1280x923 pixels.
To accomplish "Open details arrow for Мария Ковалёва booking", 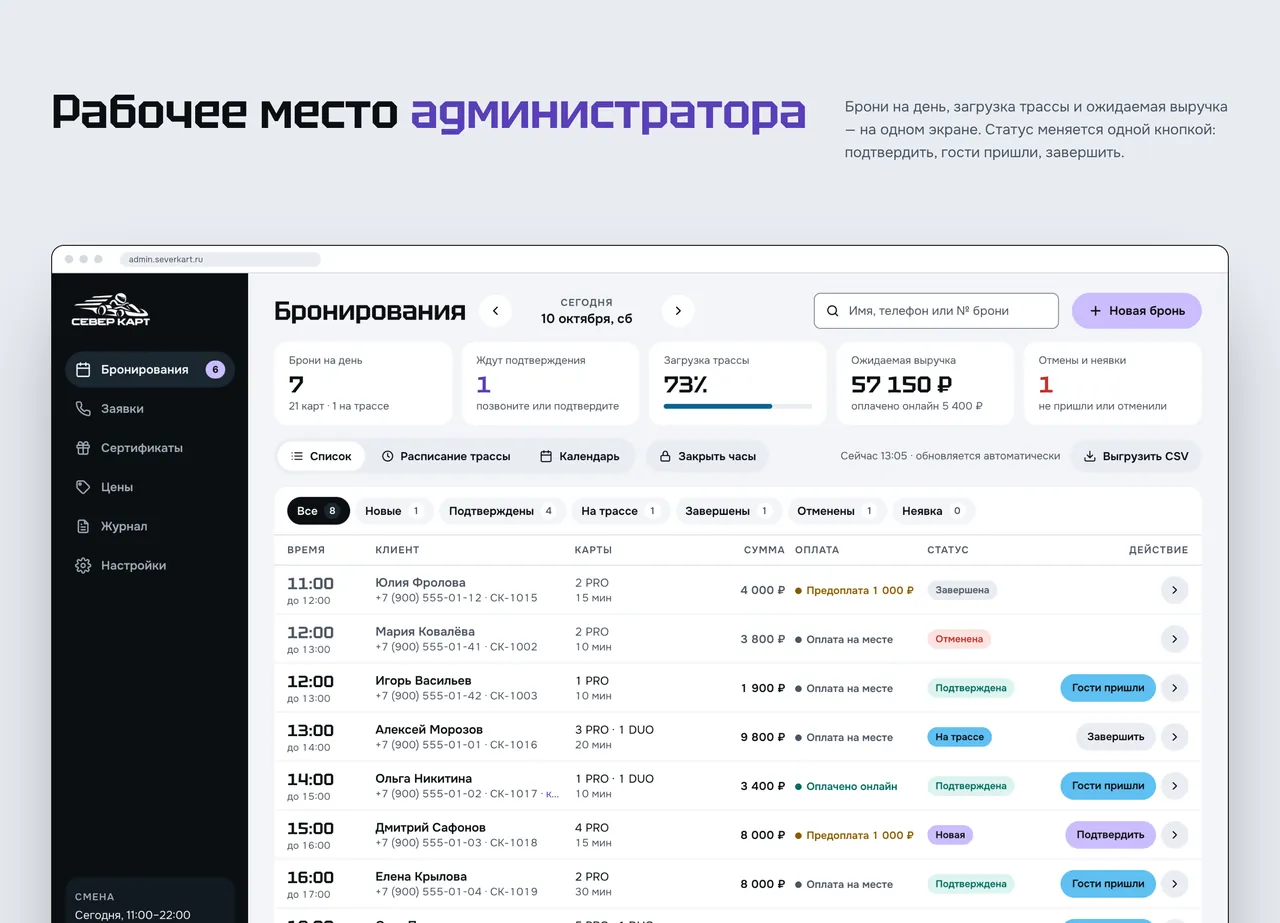I will [1174, 639].
